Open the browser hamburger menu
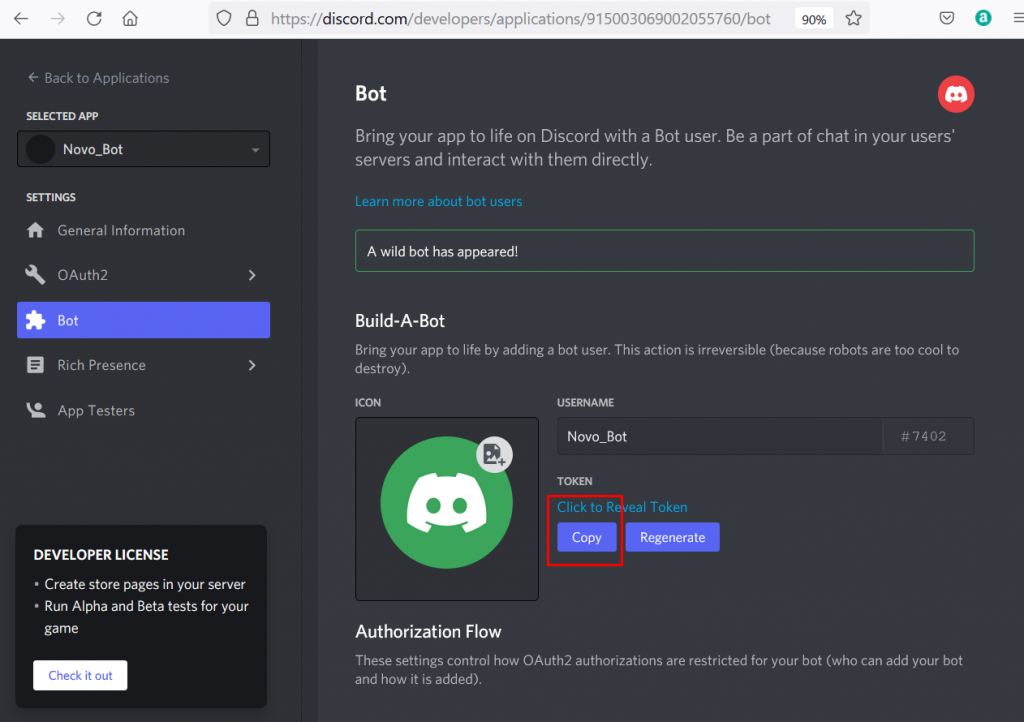This screenshot has height=722, width=1024. (x=1018, y=18)
